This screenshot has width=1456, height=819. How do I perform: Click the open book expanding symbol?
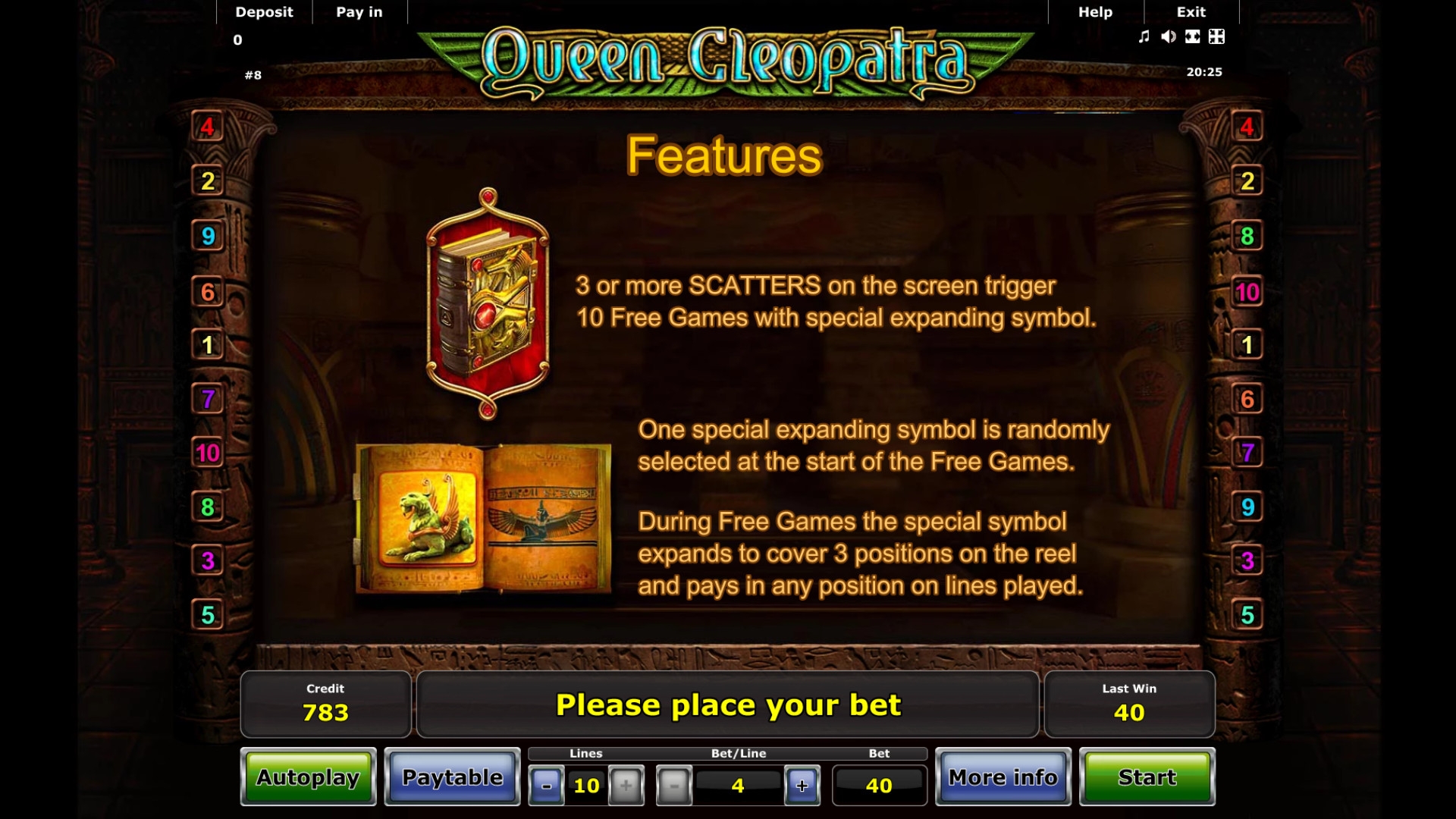click(x=483, y=517)
